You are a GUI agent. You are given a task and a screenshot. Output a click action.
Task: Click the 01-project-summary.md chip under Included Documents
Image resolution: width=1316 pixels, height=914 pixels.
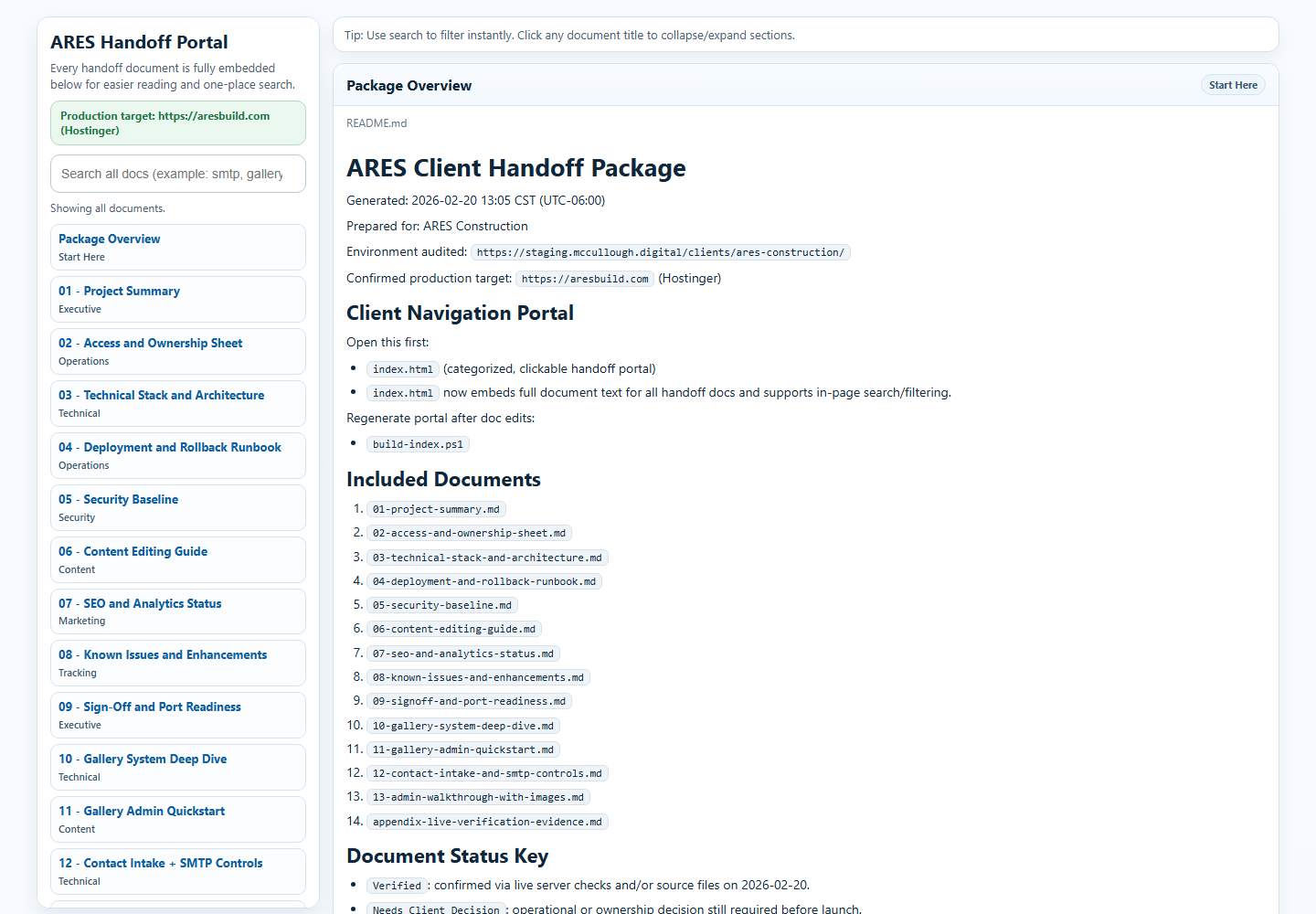[436, 509]
